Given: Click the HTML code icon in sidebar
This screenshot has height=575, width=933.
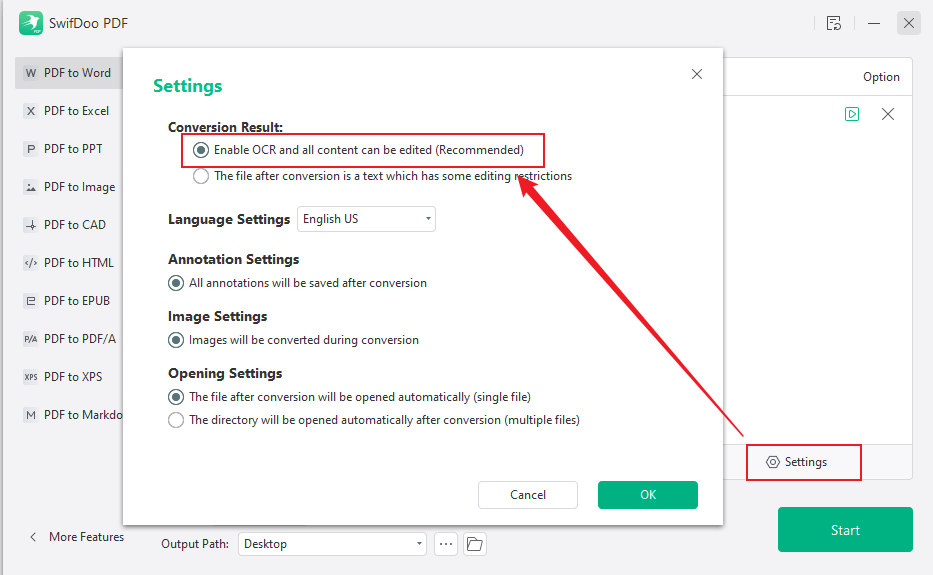Looking at the screenshot, I should pos(30,262).
